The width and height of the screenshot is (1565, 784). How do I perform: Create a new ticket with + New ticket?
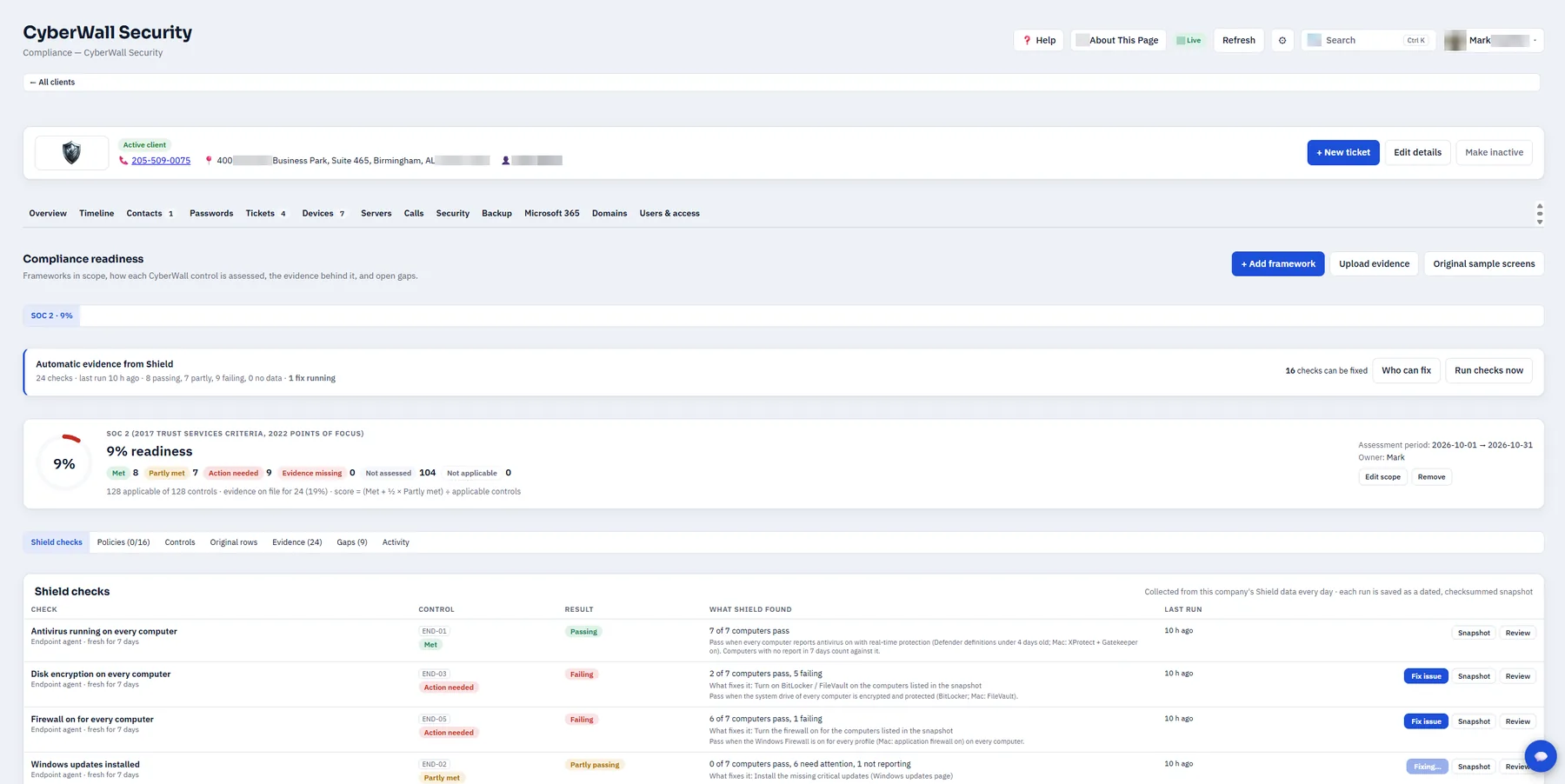tap(1343, 153)
